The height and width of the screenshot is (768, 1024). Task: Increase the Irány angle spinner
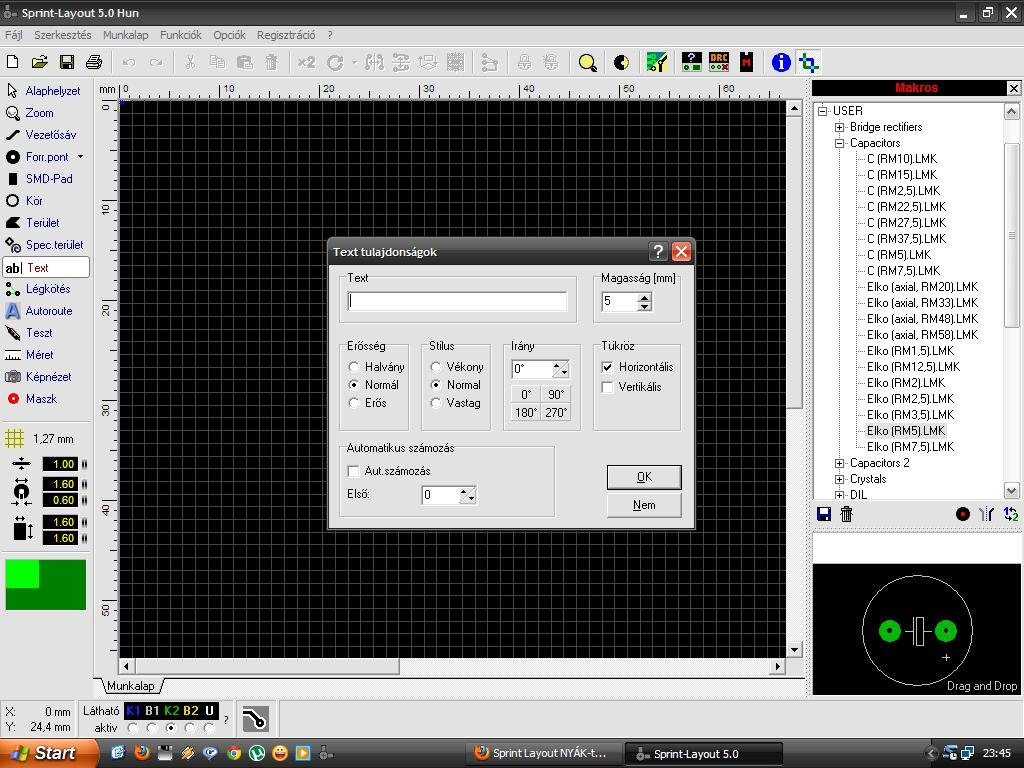(557, 366)
